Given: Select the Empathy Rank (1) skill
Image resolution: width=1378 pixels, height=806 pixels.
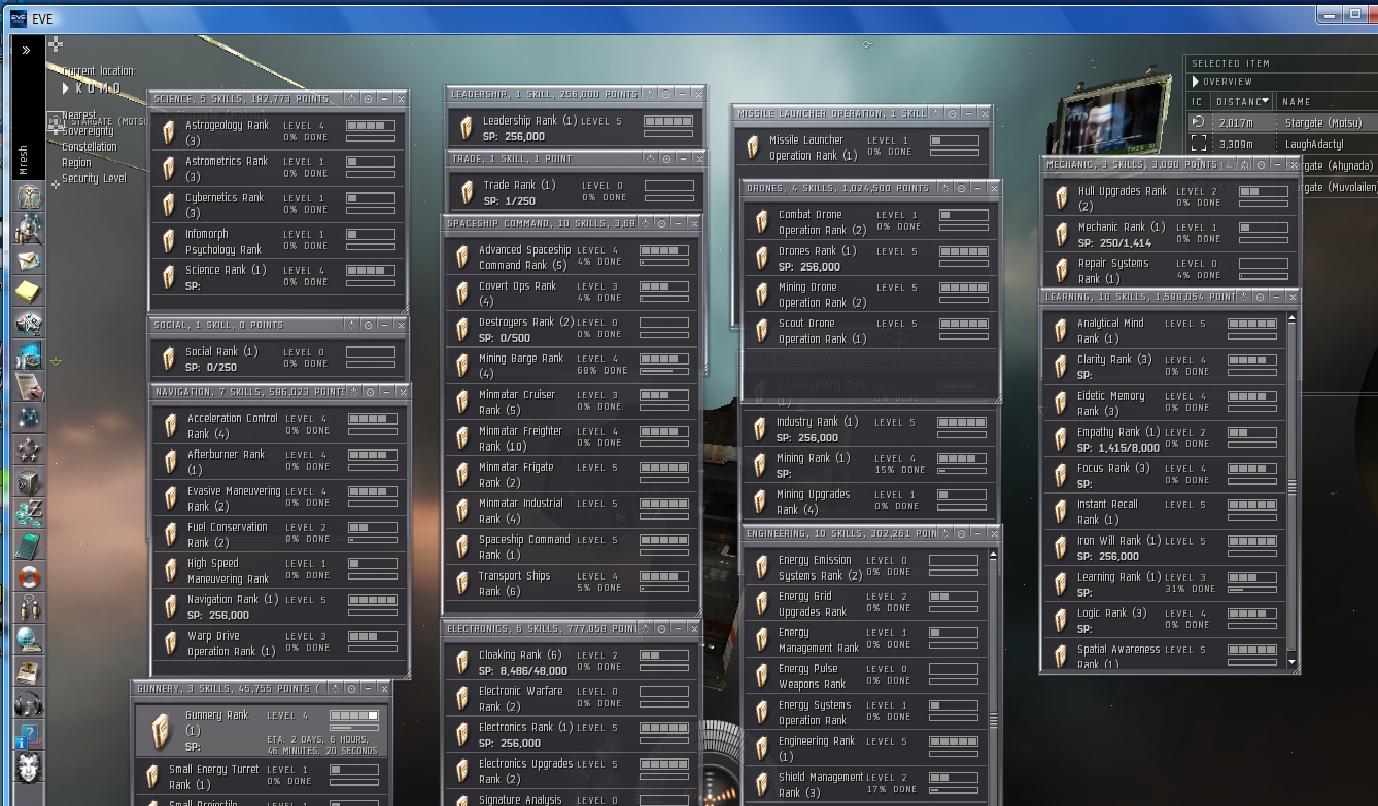Looking at the screenshot, I should (1165, 439).
